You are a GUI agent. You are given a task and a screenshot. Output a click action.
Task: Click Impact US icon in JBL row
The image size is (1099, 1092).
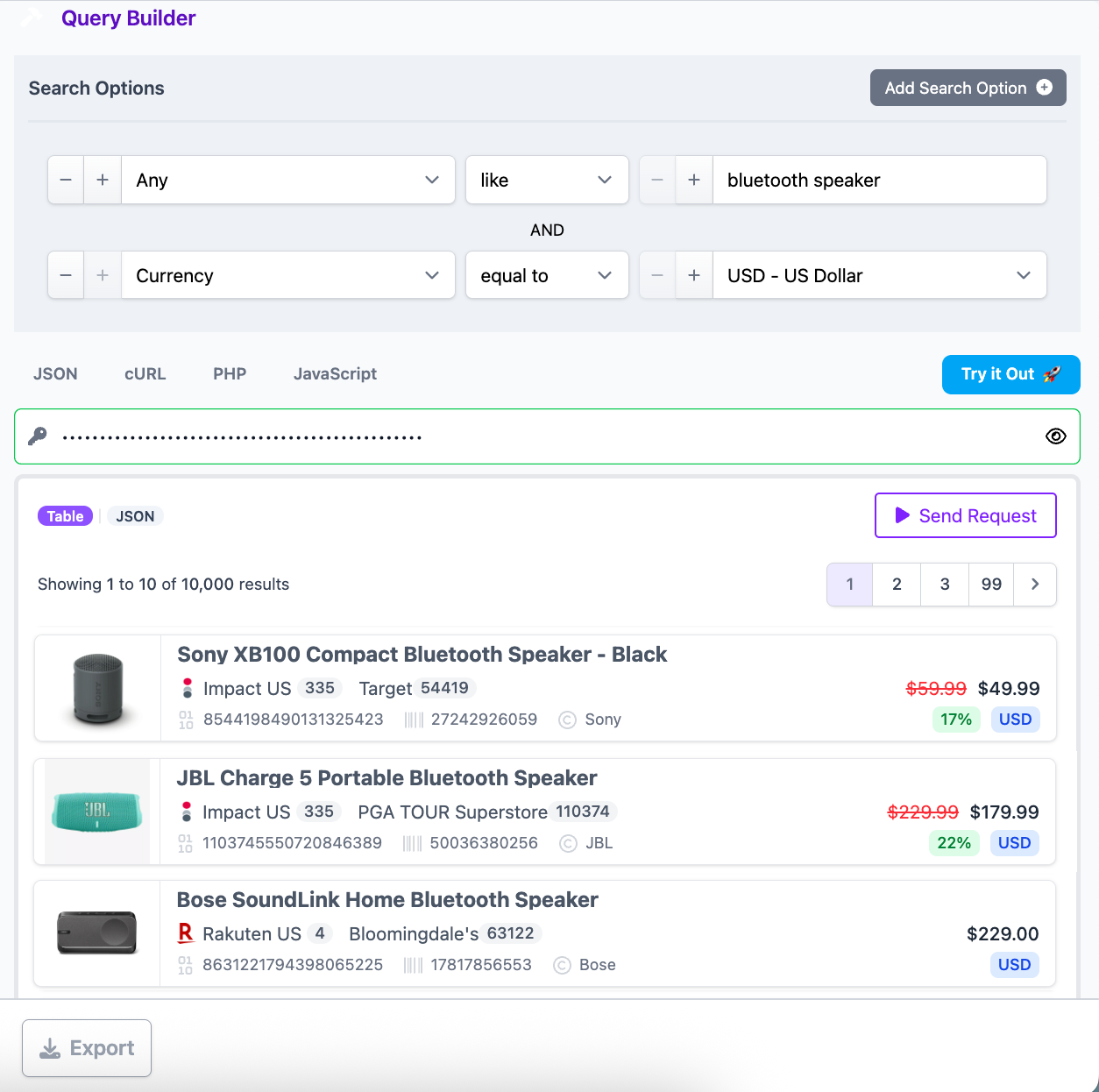186,812
